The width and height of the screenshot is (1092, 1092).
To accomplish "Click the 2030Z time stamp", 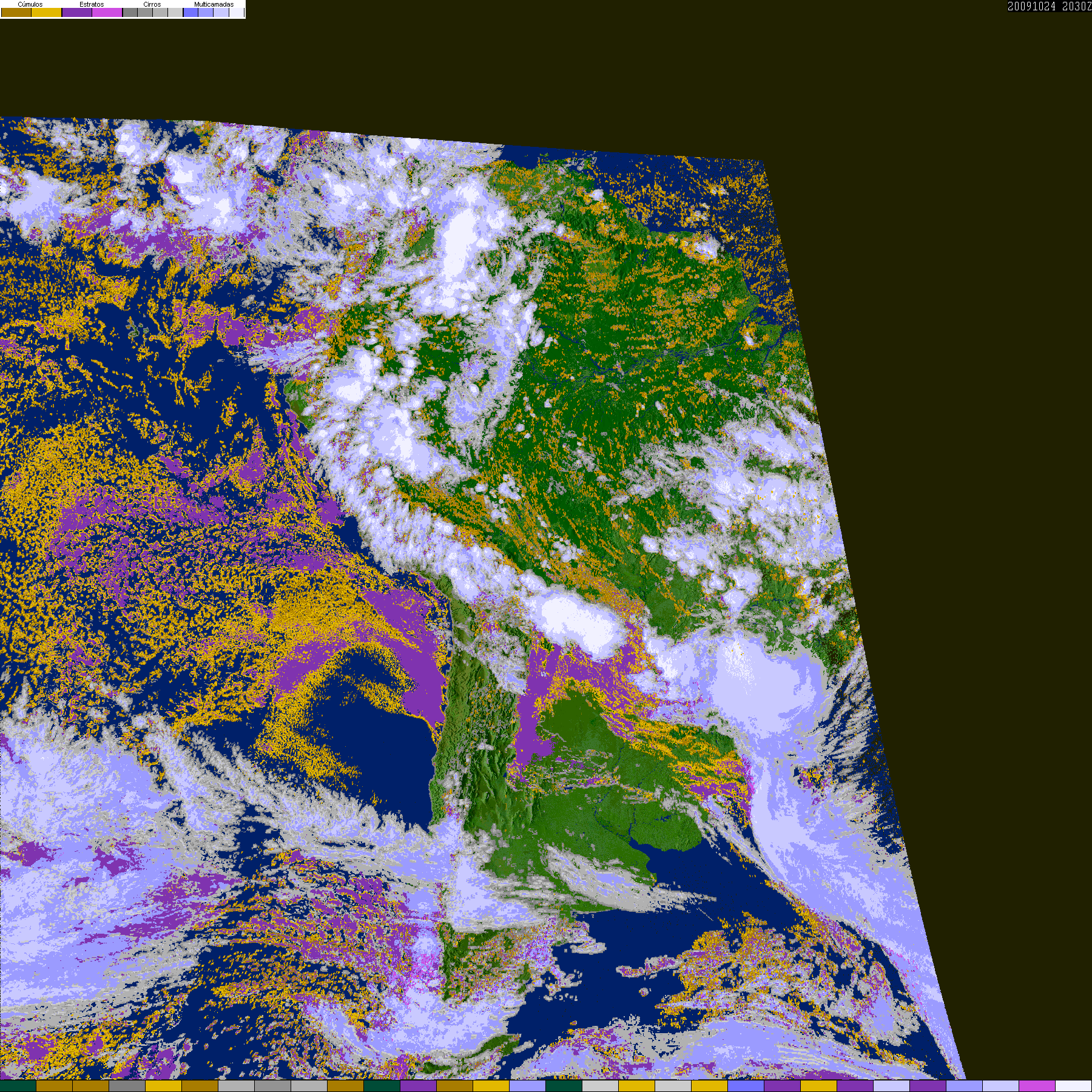I will [1077, 6].
